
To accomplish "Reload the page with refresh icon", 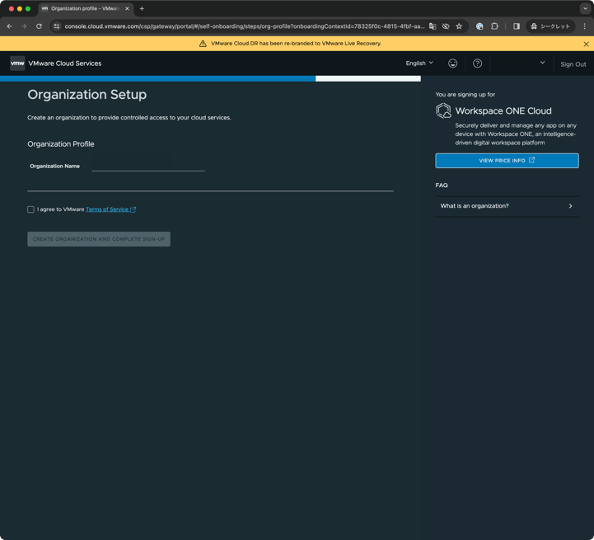I will [39, 26].
